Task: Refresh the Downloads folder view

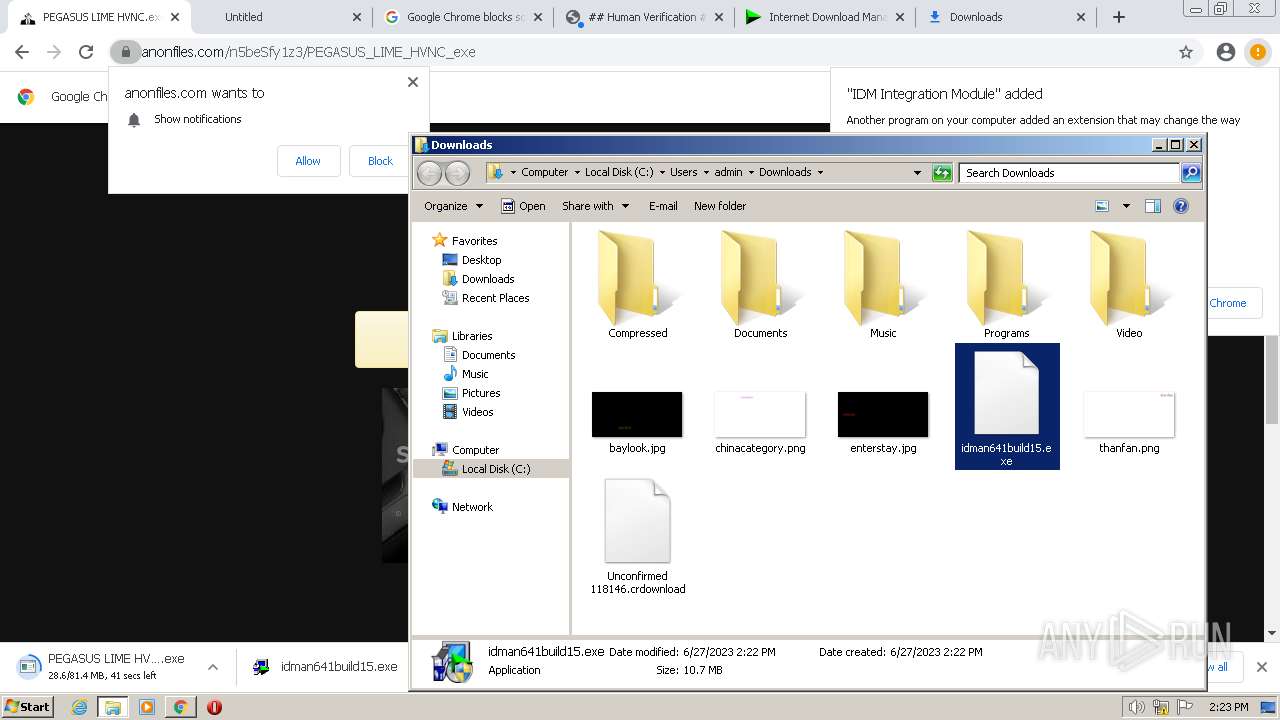Action: (x=942, y=173)
